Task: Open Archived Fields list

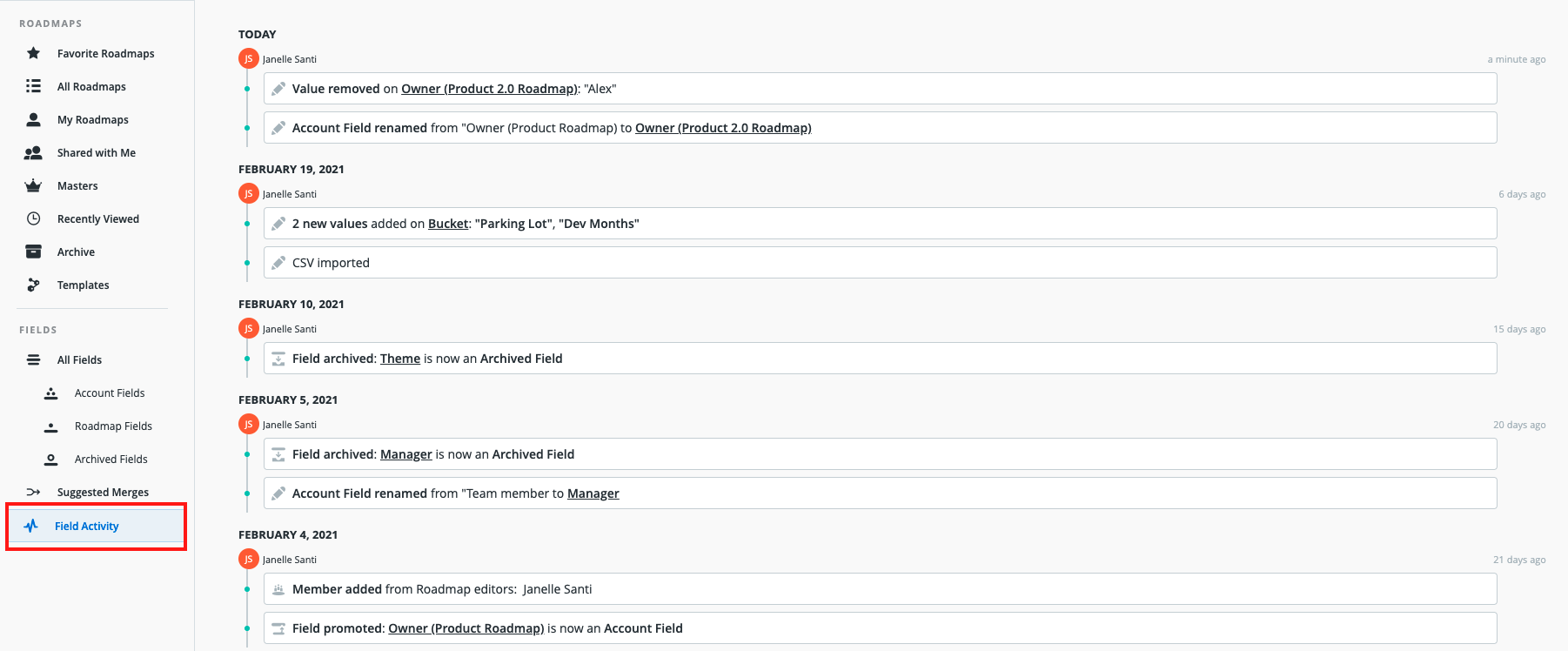Action: 111,459
